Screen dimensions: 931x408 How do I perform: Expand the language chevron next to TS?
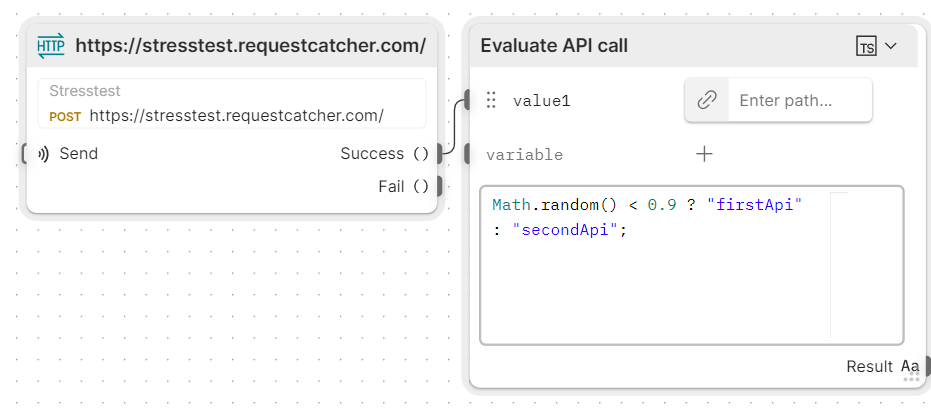[892, 46]
